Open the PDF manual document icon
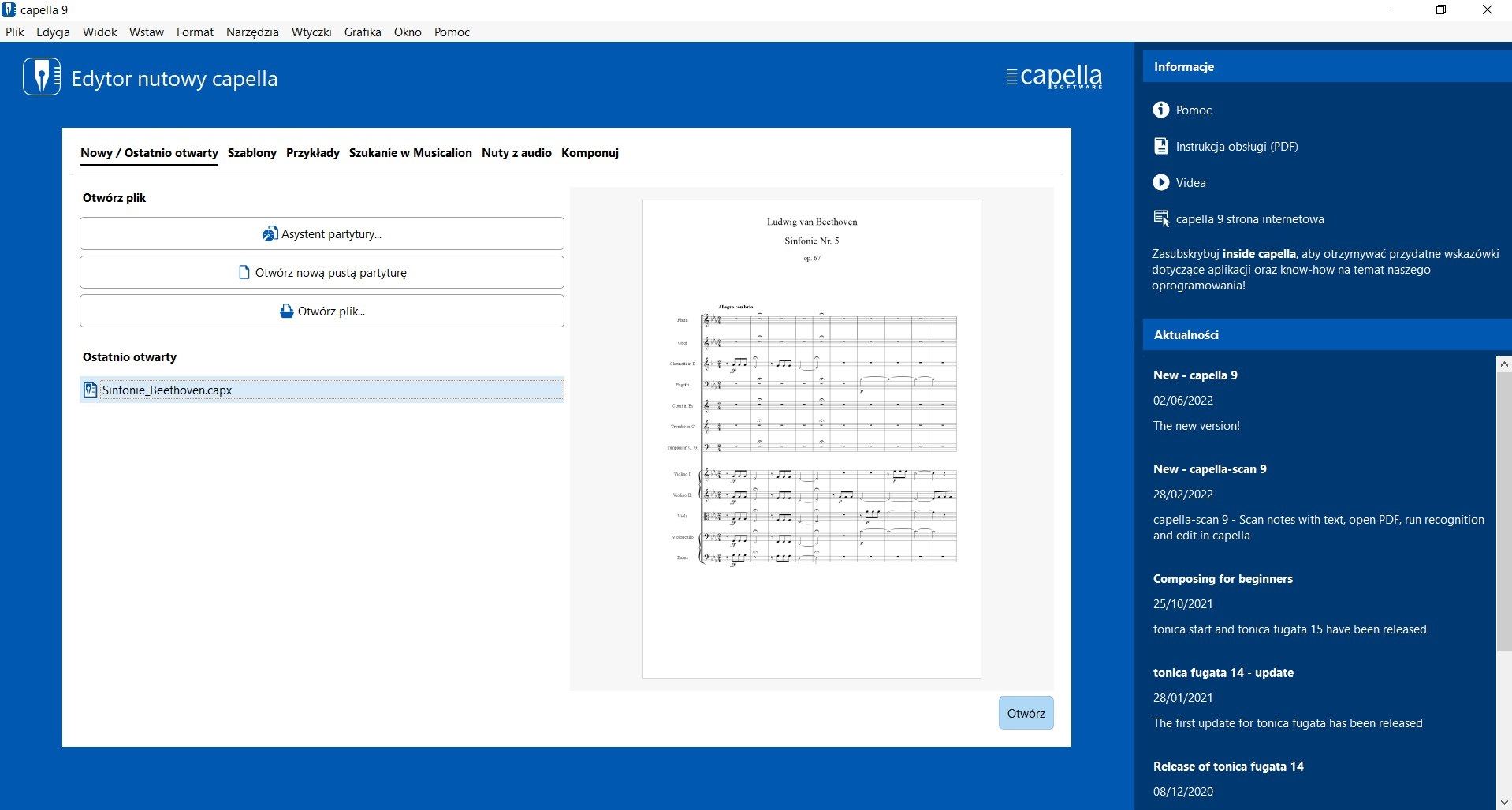 click(1160, 146)
